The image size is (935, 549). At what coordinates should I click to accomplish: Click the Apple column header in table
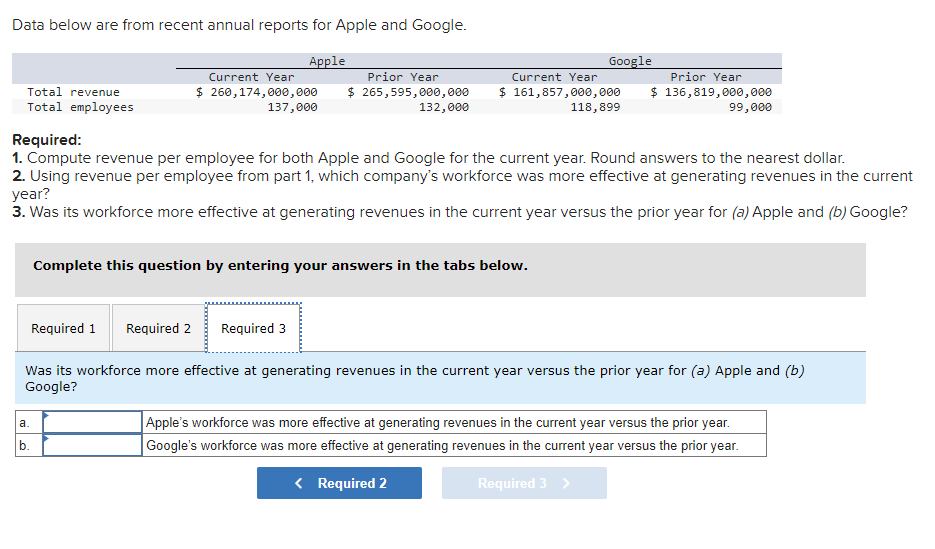click(x=327, y=62)
